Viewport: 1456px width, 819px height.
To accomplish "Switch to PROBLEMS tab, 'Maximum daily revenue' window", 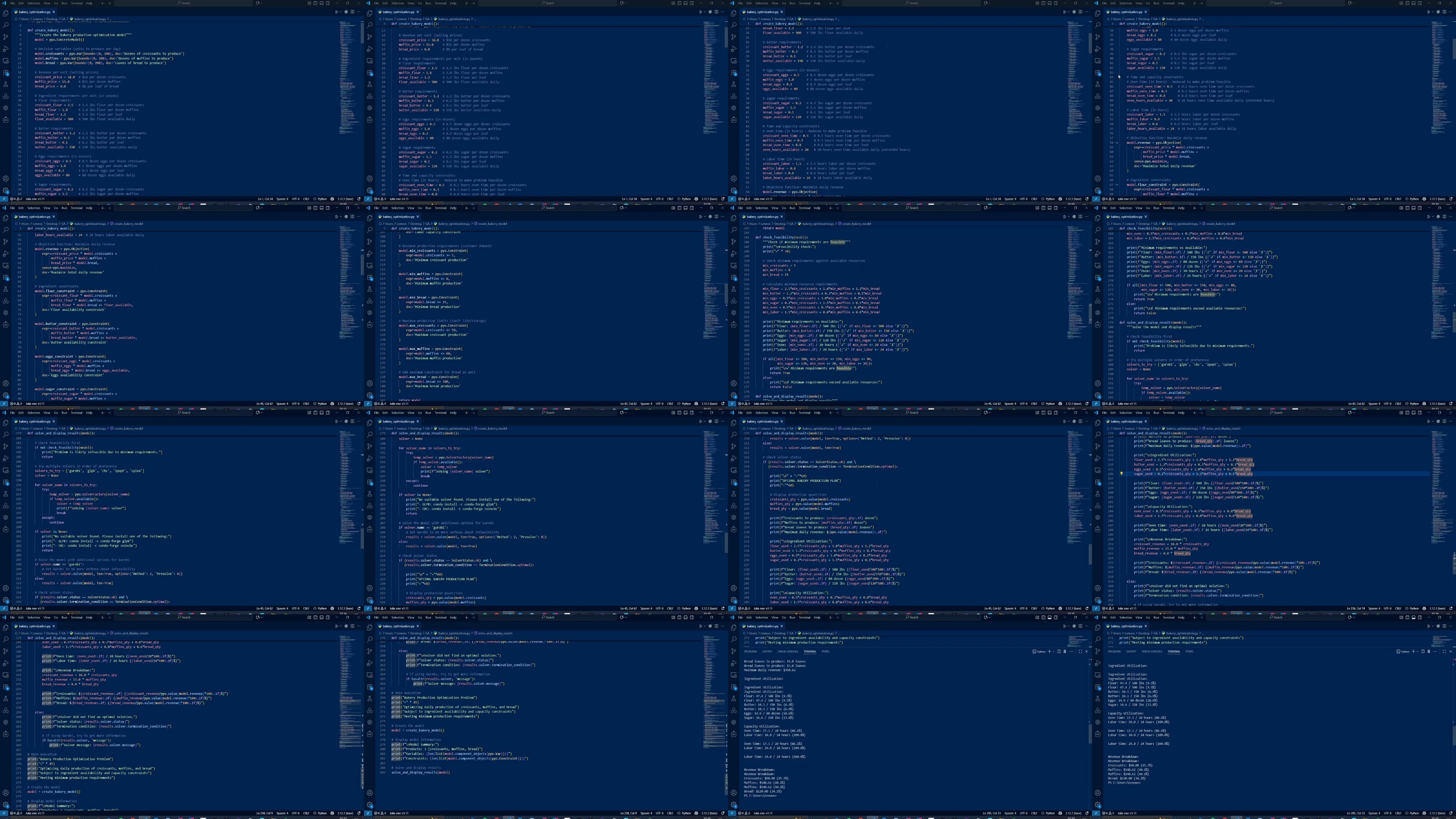I will coord(751,652).
